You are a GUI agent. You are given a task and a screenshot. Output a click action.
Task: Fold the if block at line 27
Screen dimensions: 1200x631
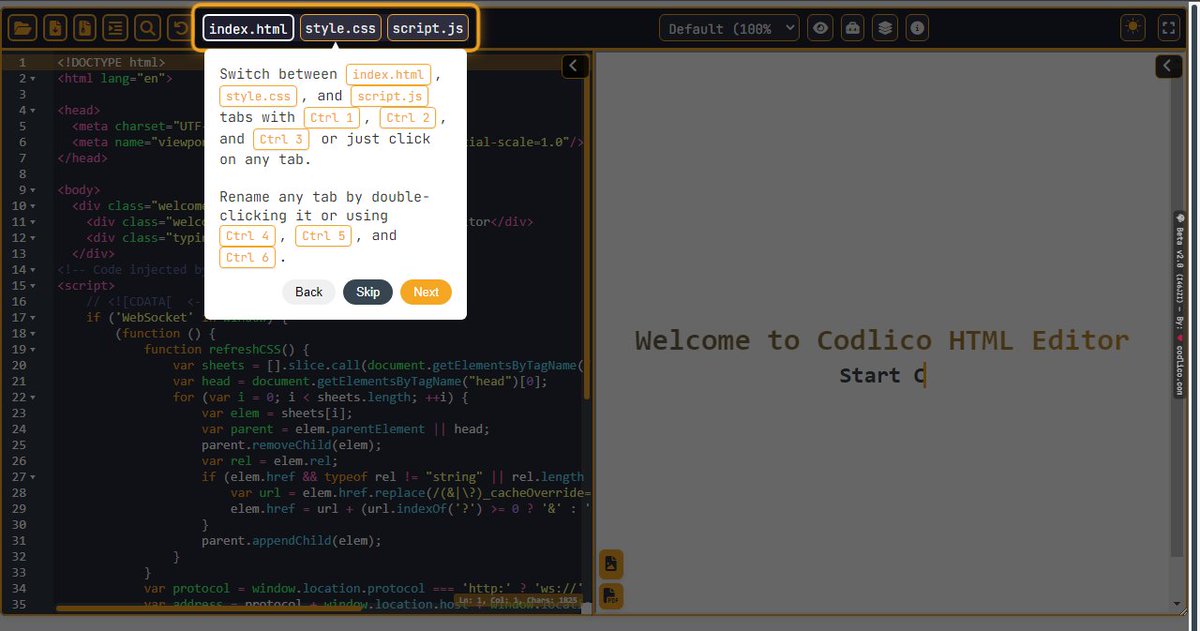[x=34, y=478]
